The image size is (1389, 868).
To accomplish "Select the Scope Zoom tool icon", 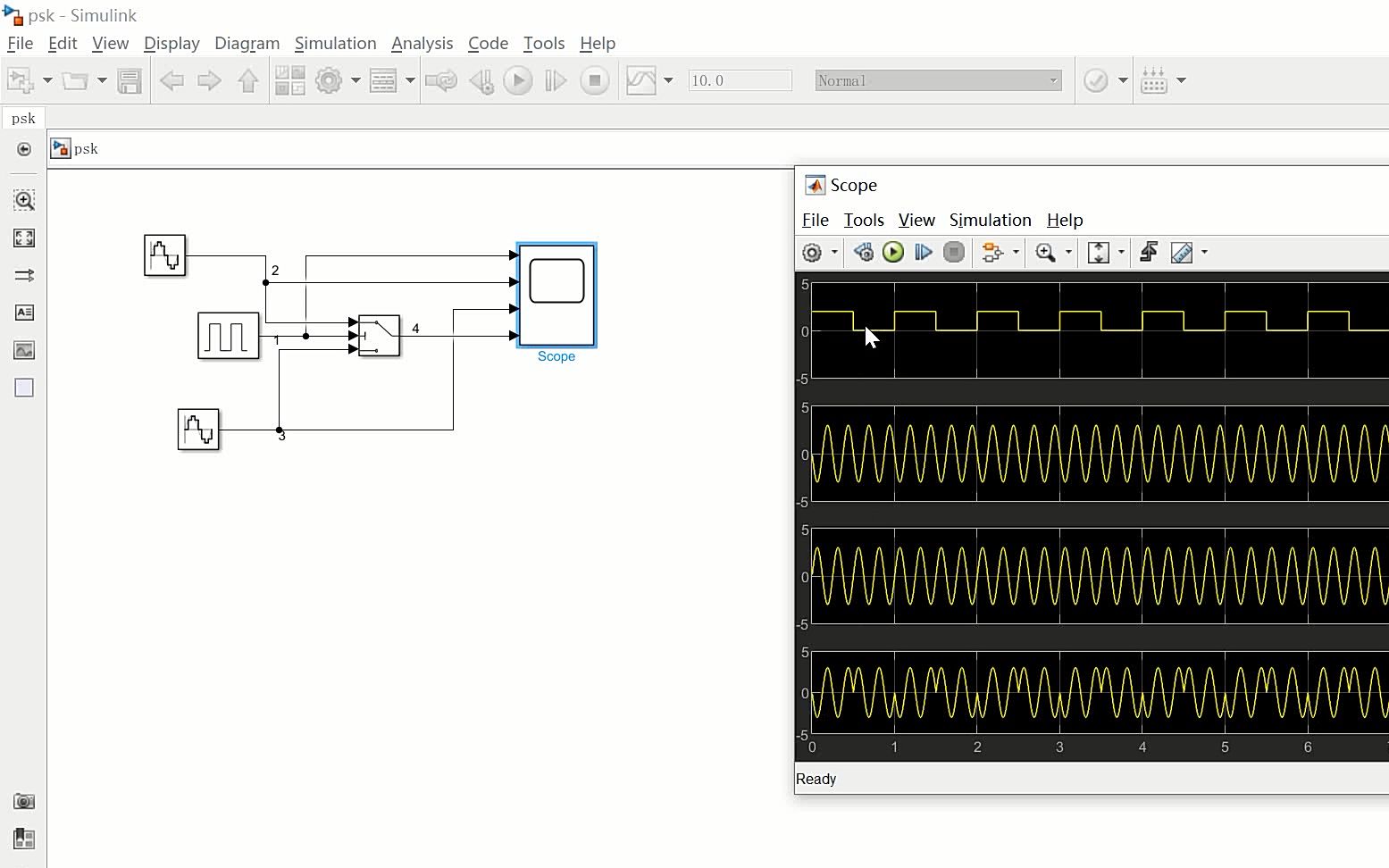I will click(x=1046, y=253).
